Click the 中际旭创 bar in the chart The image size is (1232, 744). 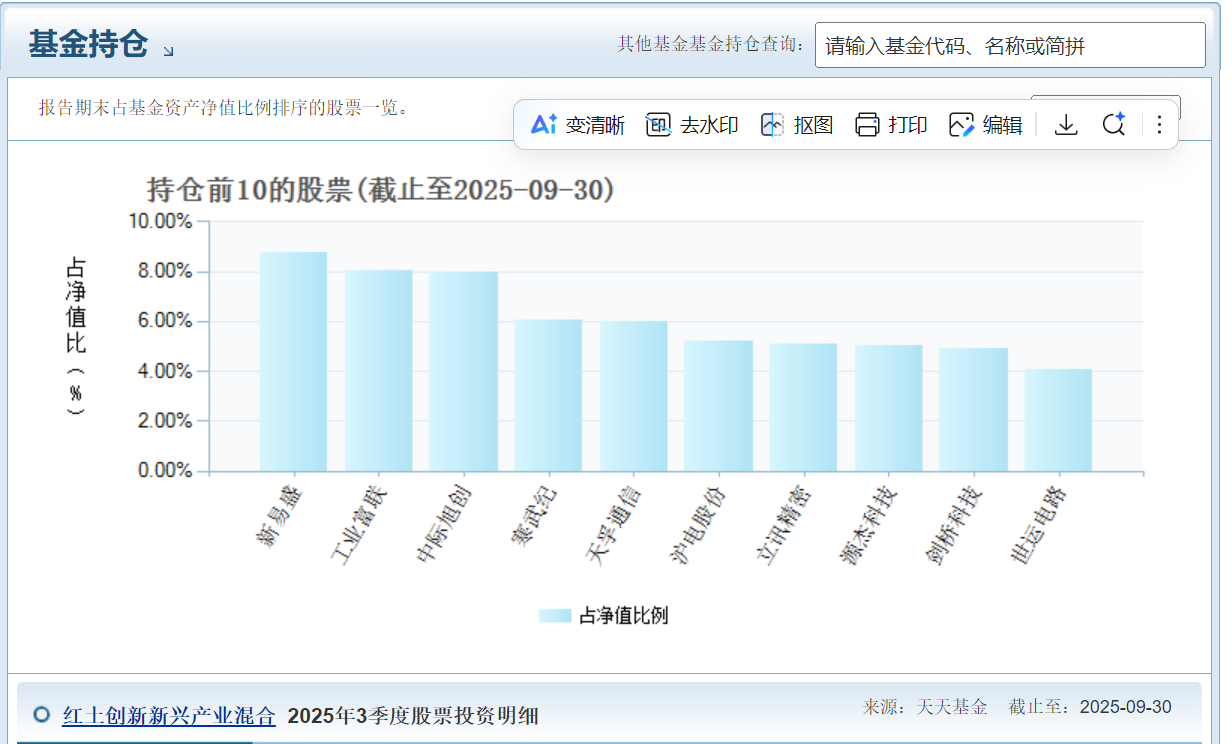click(x=463, y=371)
